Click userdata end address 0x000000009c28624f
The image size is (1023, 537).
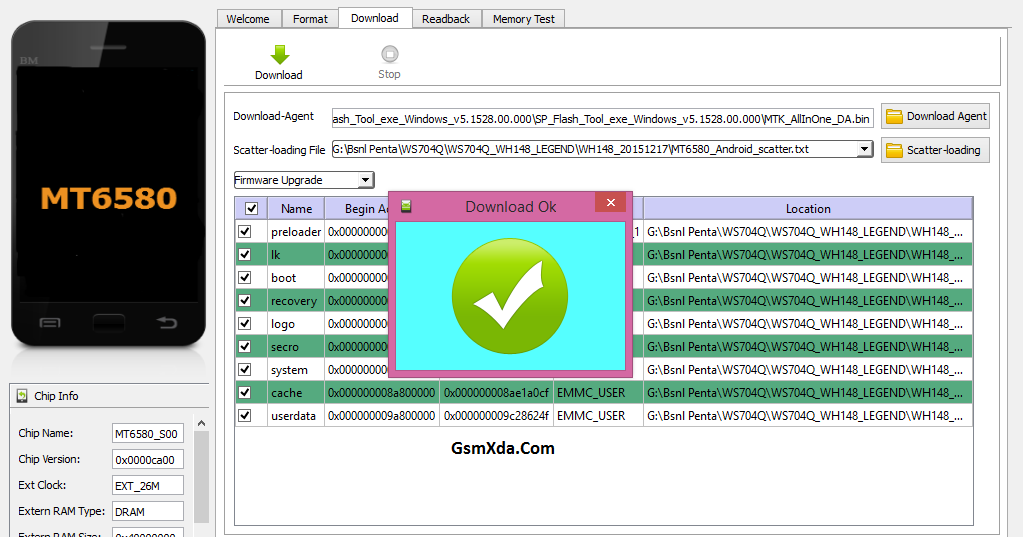pyautogui.click(x=496, y=416)
